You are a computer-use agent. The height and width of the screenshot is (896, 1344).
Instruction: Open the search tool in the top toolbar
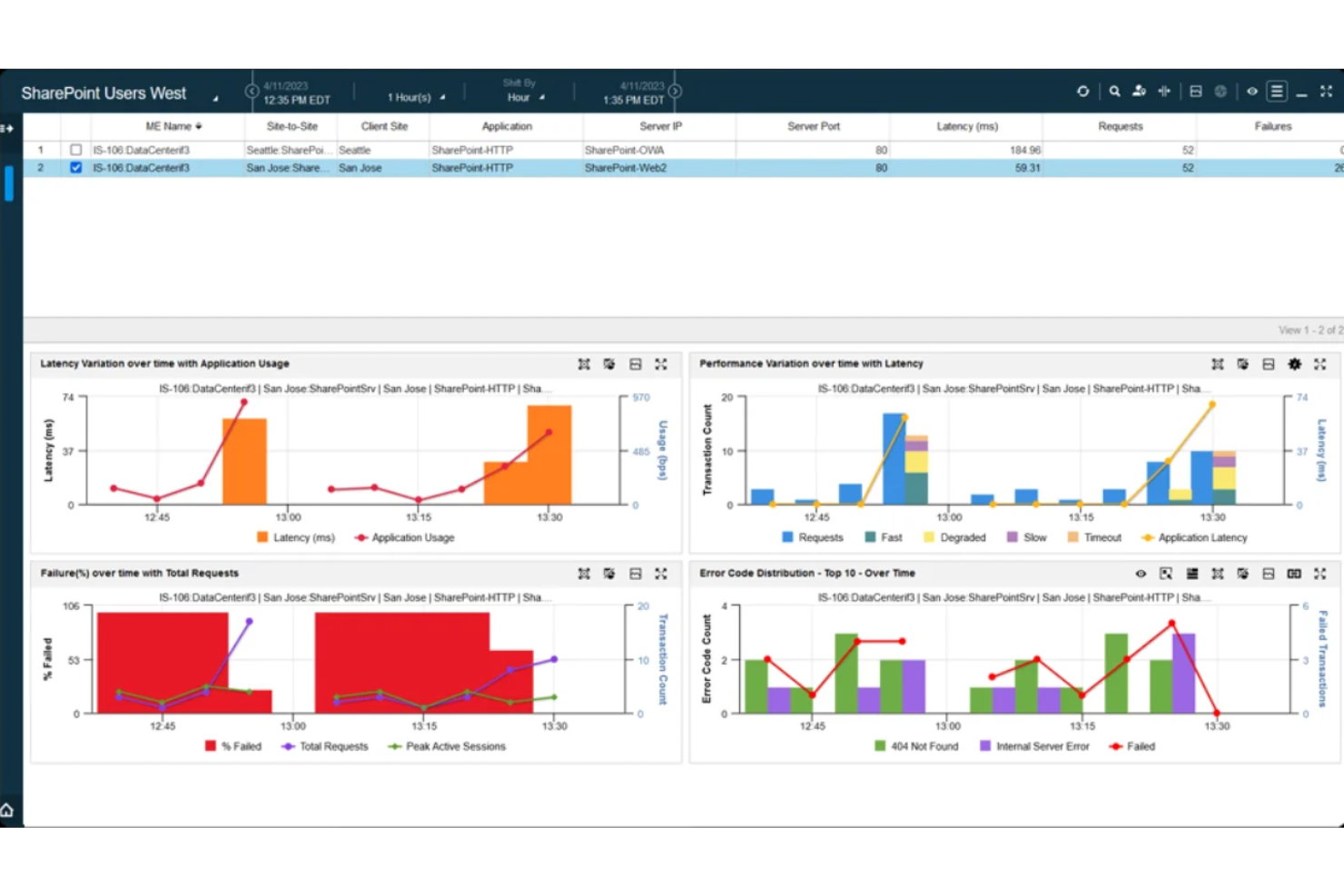point(1114,91)
